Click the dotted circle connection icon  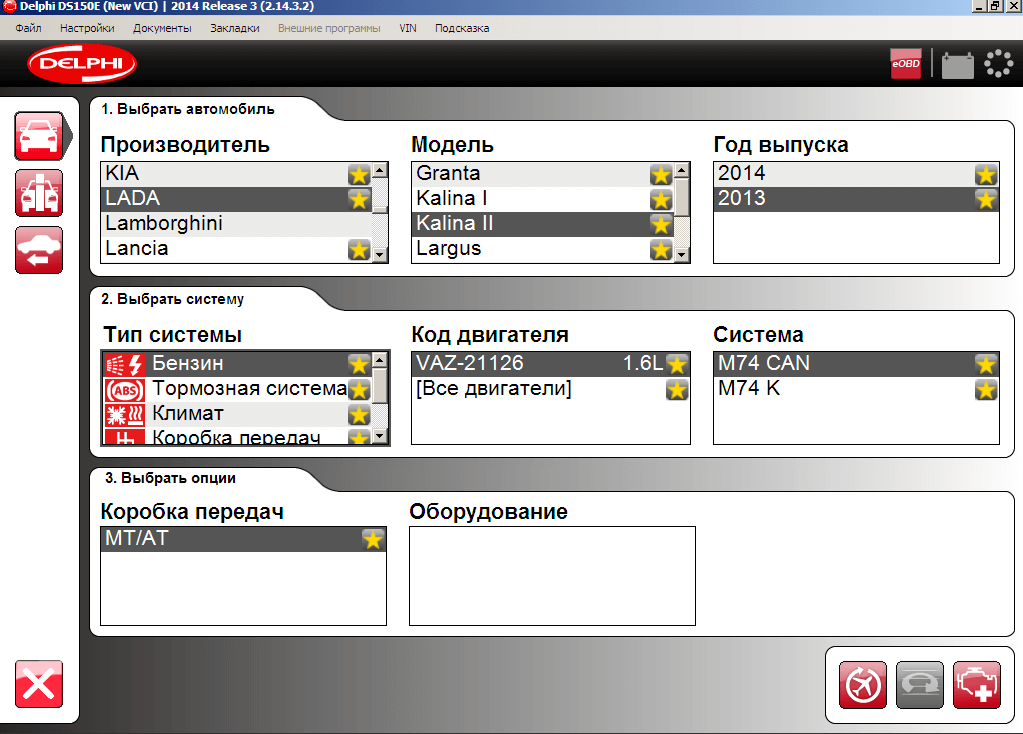(998, 64)
